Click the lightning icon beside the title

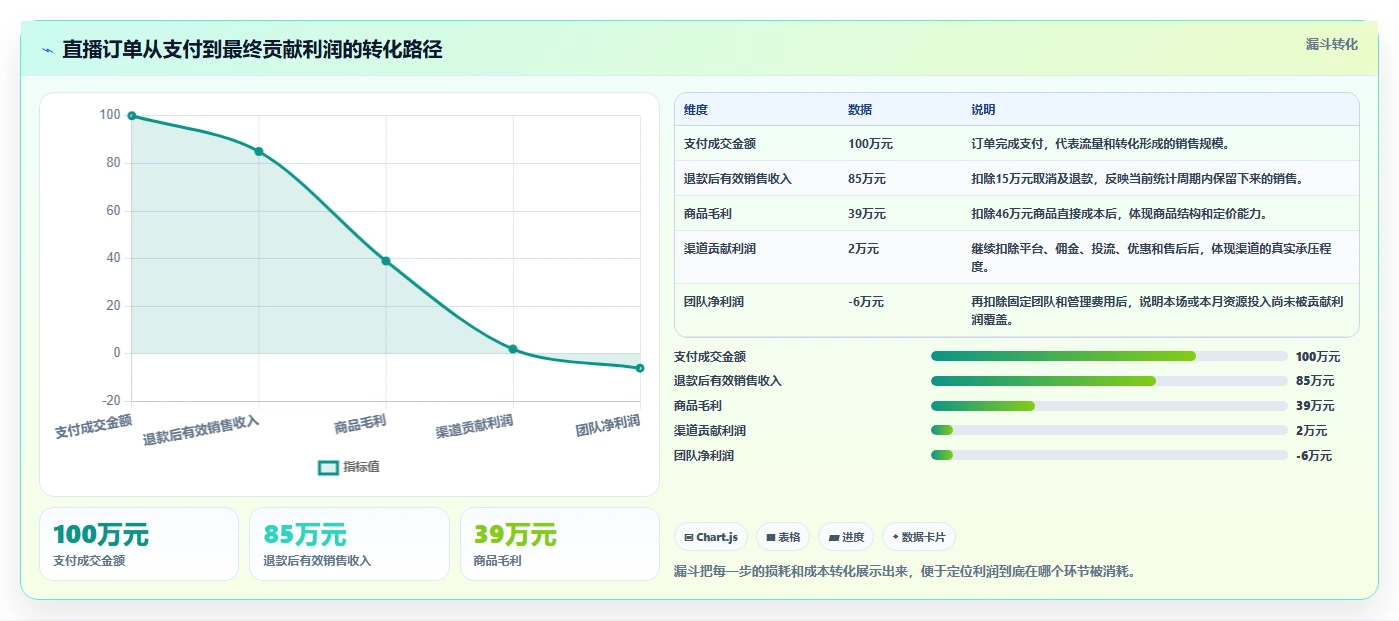47,50
